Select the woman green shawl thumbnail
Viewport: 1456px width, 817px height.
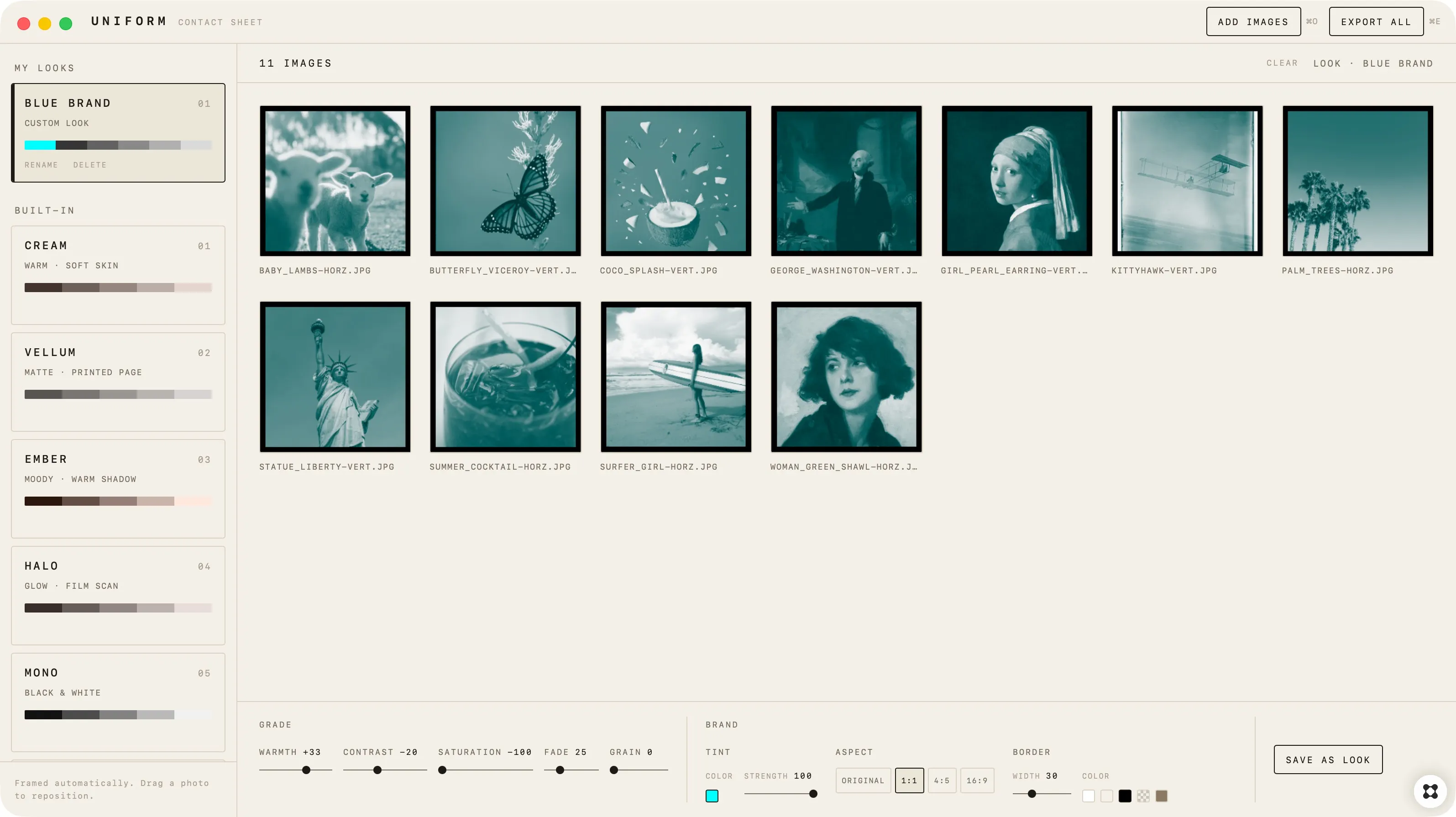click(x=846, y=377)
